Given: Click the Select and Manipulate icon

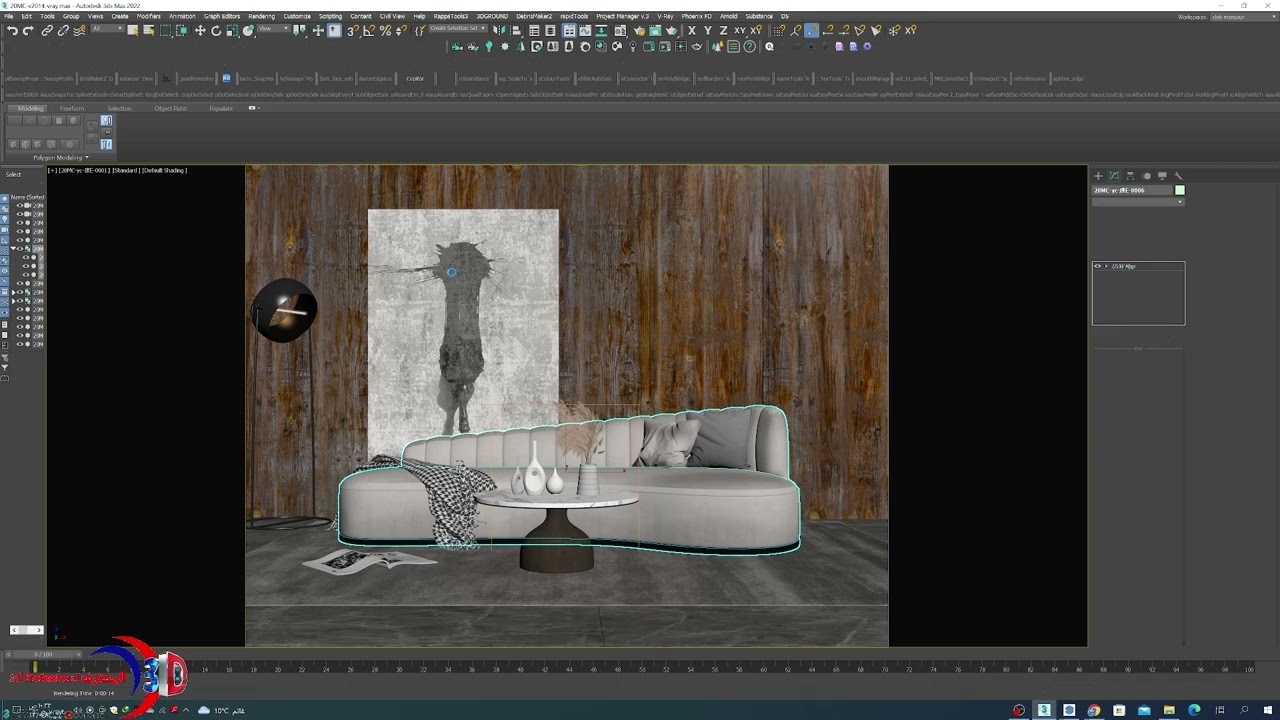Looking at the screenshot, I should 318,30.
